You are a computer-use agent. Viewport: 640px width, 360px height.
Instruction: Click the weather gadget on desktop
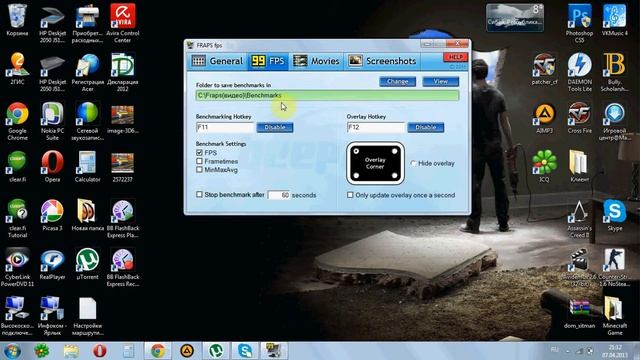[515, 18]
